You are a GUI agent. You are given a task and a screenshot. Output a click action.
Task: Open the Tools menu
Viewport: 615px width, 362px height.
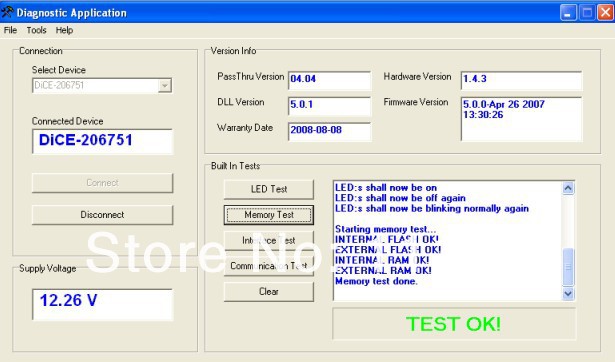tap(36, 30)
